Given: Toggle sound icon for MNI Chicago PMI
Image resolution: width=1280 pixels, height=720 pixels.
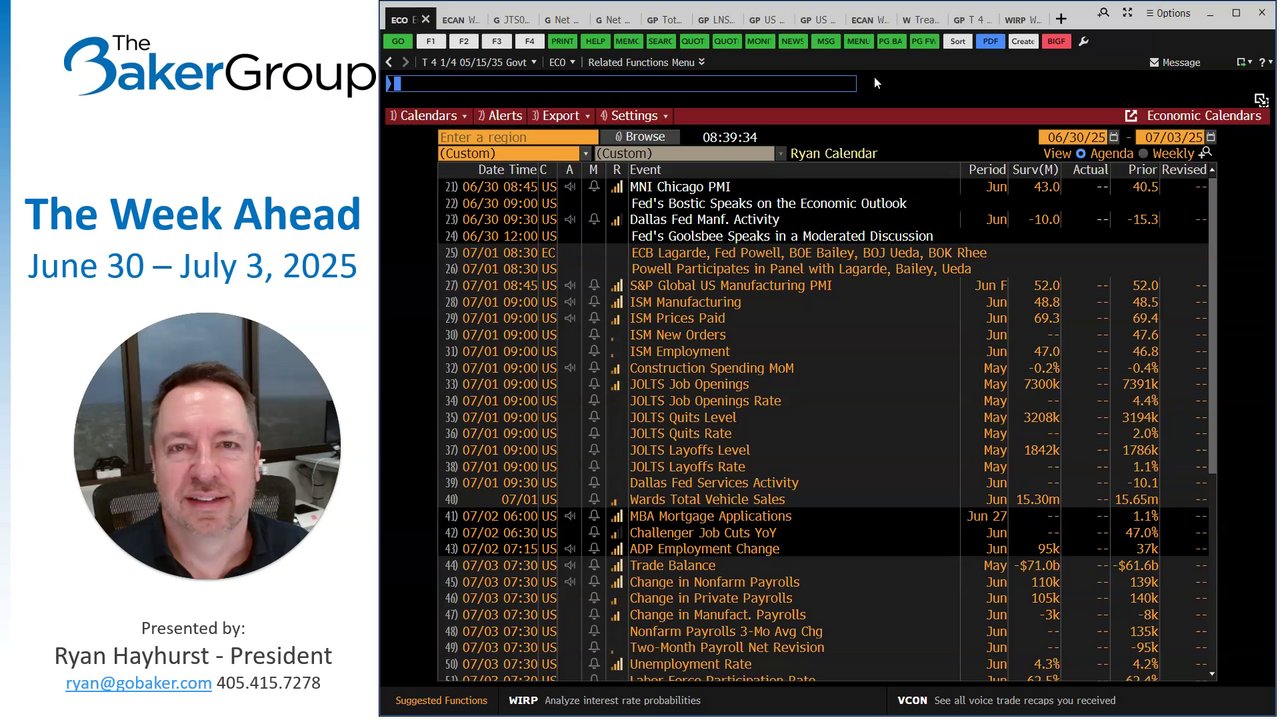Looking at the screenshot, I should [x=569, y=187].
